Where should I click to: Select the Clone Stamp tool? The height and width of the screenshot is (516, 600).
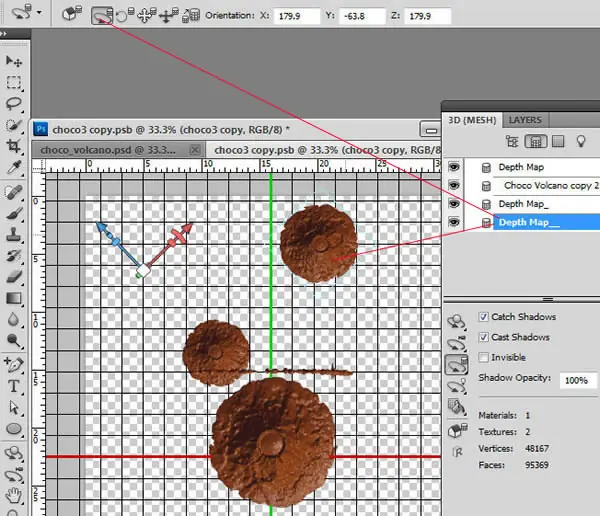(x=13, y=234)
